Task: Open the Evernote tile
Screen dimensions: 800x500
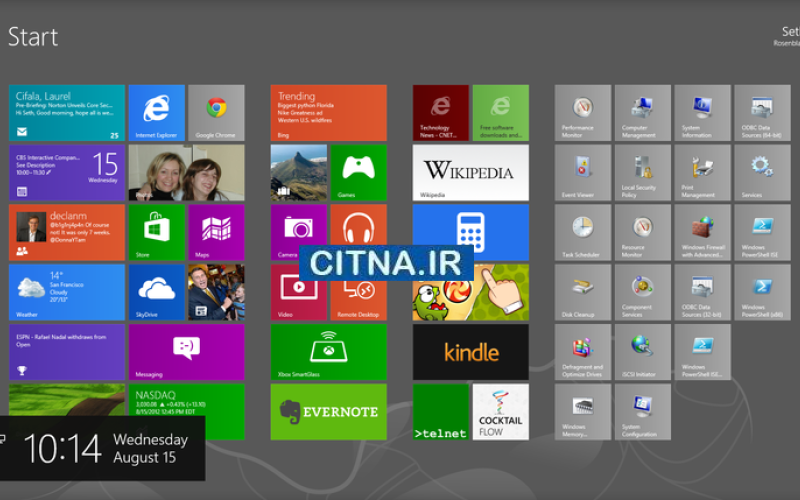Action: (x=328, y=411)
